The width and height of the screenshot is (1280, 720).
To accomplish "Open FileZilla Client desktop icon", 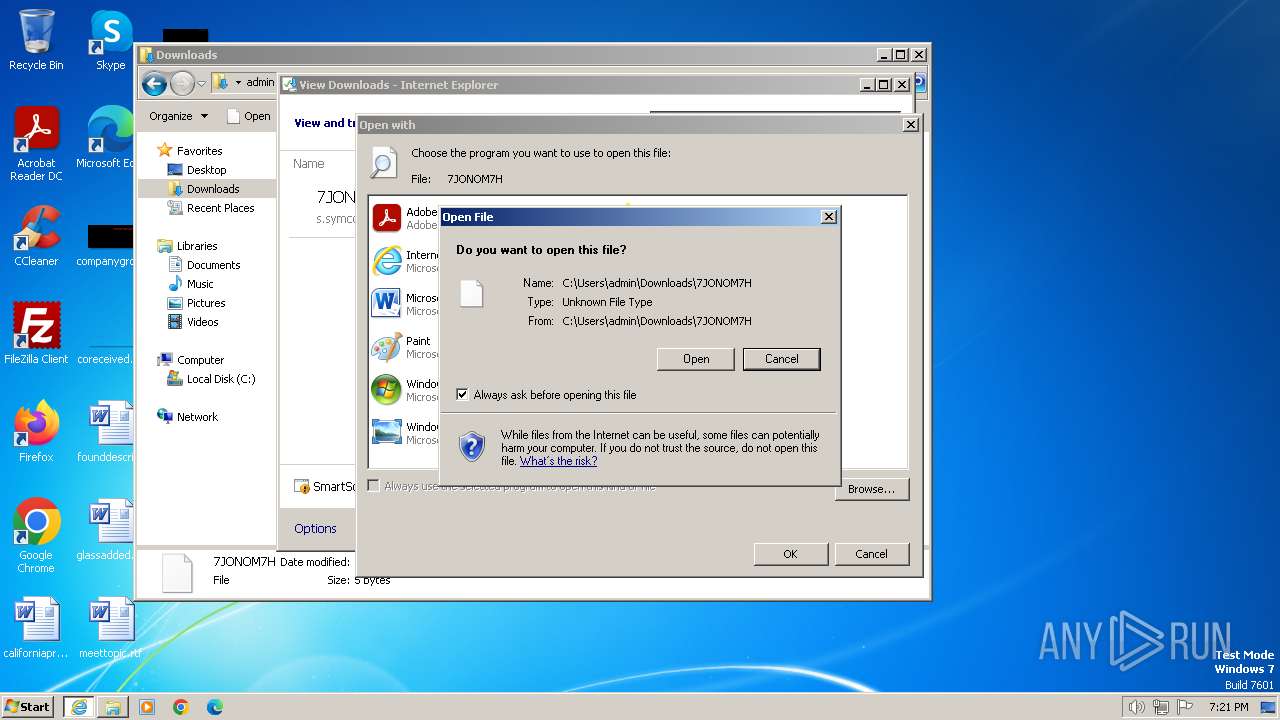I will [36, 333].
